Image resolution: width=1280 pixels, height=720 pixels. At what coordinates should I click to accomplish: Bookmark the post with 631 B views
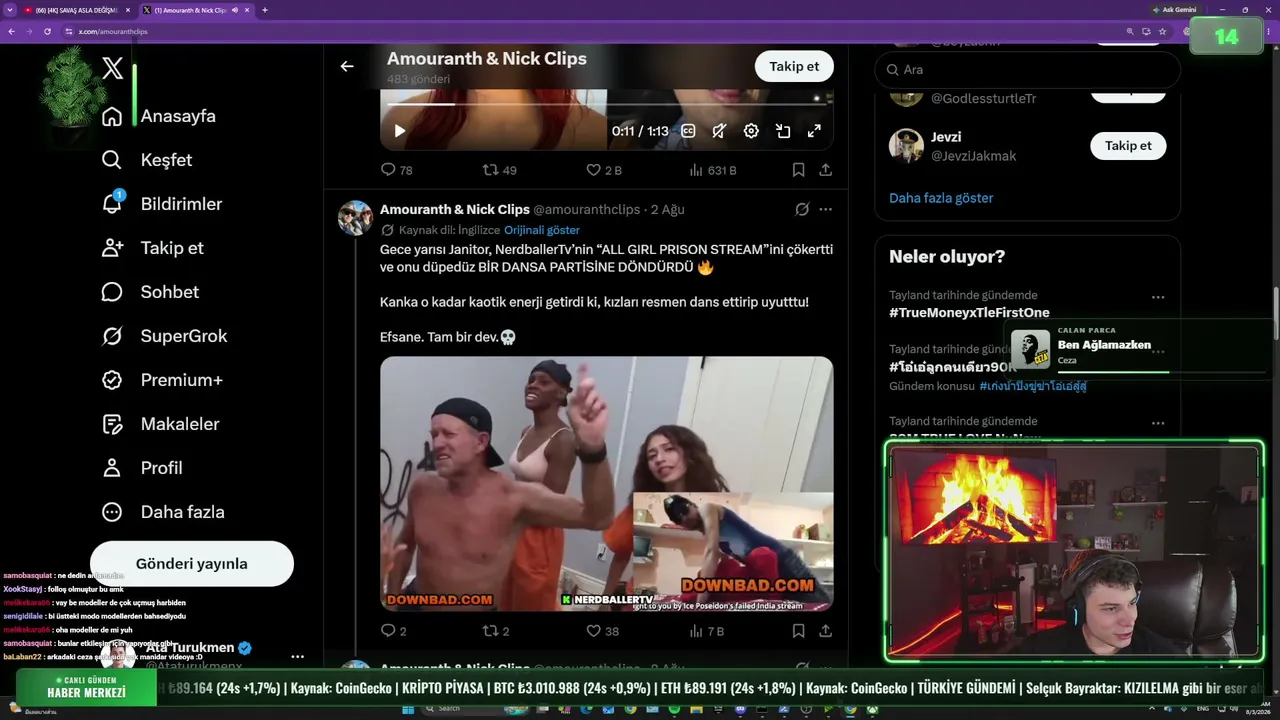[798, 170]
